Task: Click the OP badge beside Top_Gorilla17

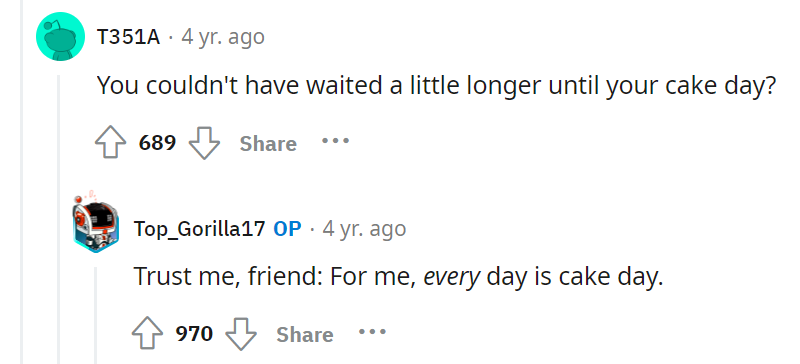Action: click(287, 229)
